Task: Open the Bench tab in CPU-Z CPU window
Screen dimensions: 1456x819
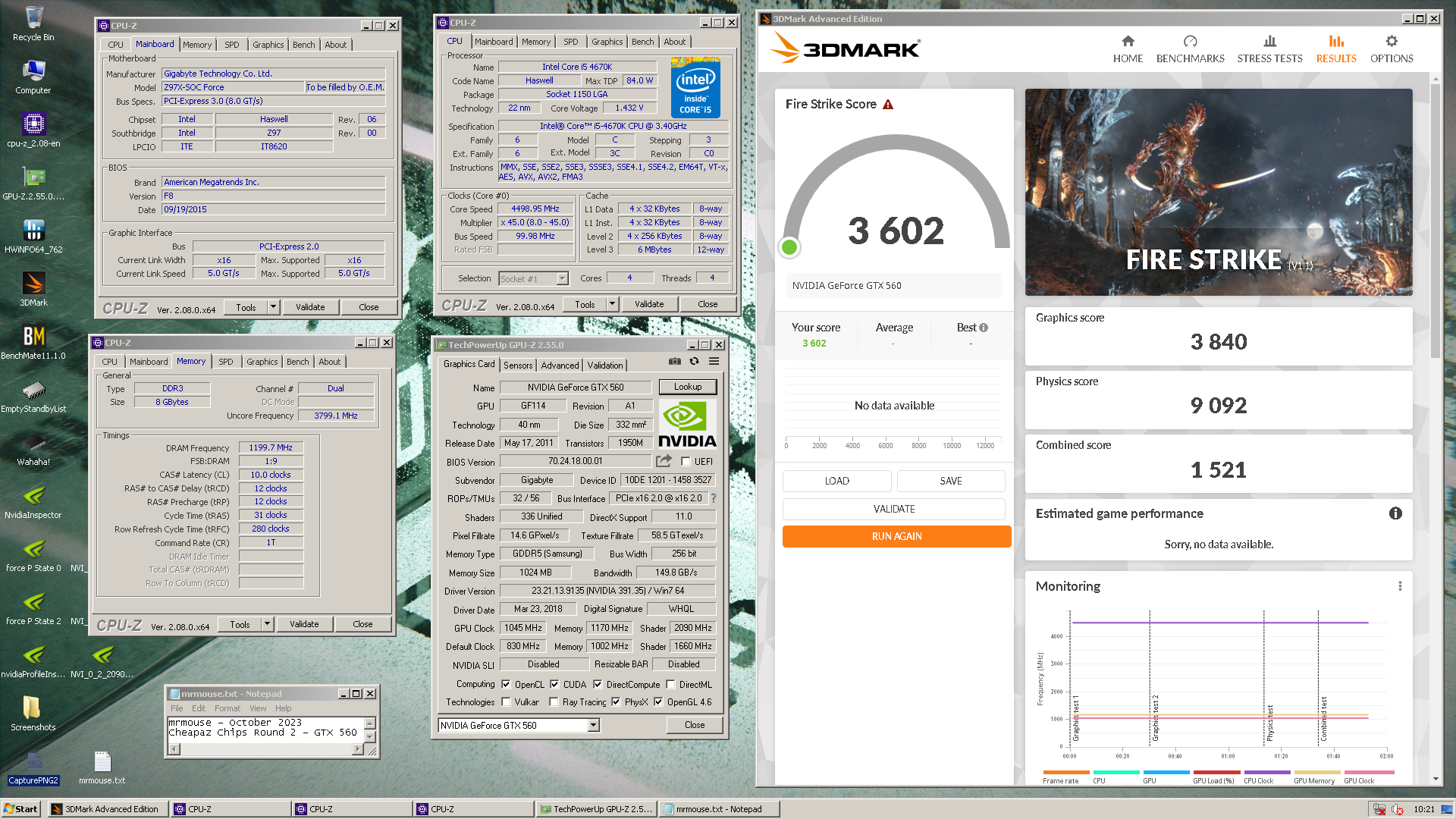Action: 642,42
